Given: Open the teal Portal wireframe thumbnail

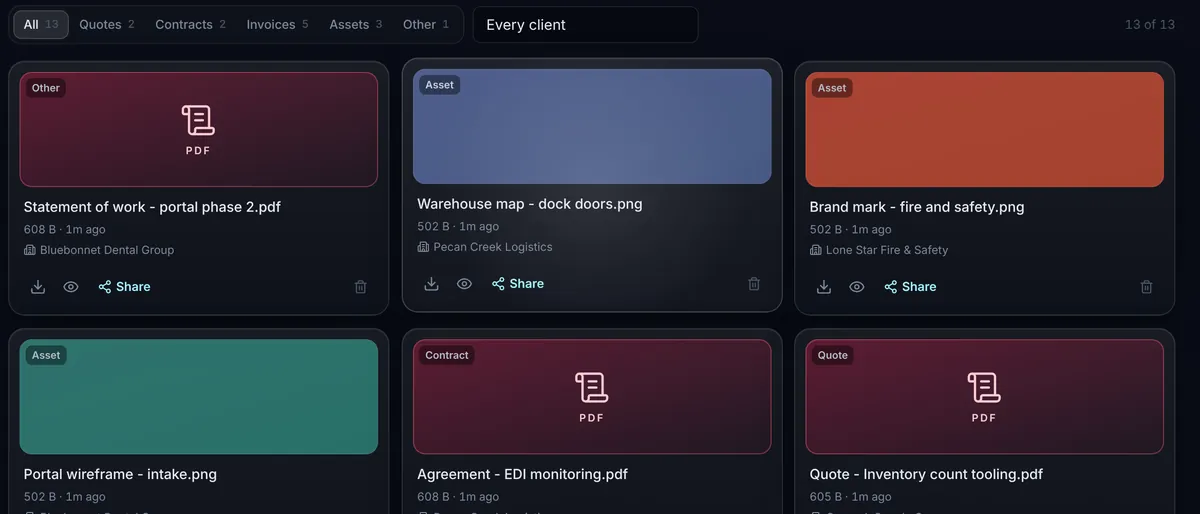Looking at the screenshot, I should 199,397.
